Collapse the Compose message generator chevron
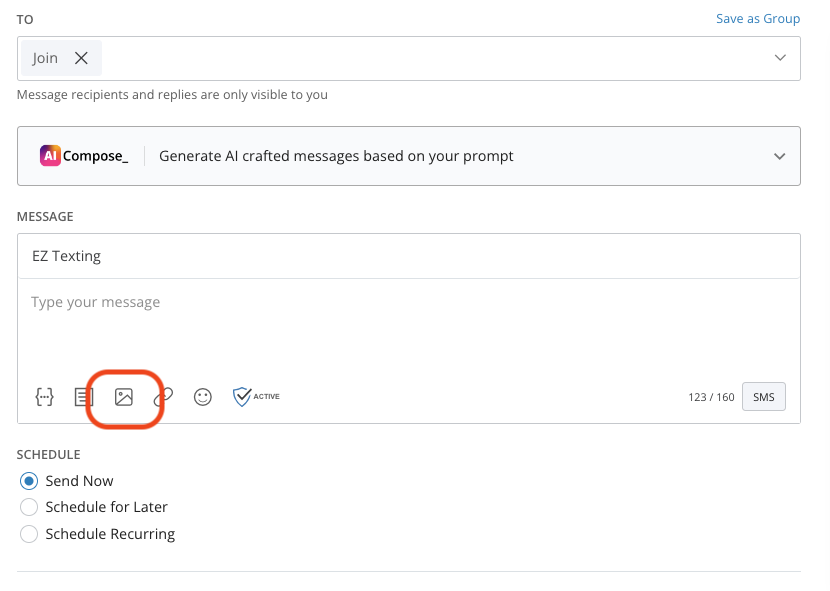Image resolution: width=830 pixels, height=591 pixels. 781,156
